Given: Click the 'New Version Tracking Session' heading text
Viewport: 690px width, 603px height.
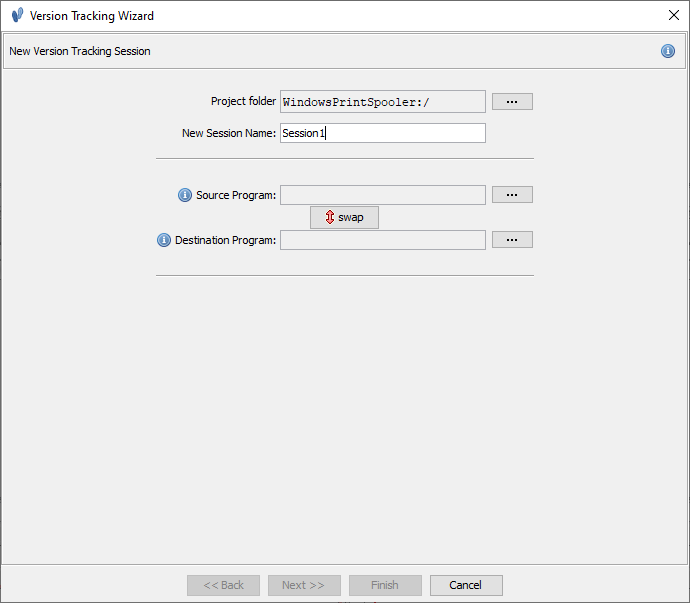Looking at the screenshot, I should coord(80,51).
